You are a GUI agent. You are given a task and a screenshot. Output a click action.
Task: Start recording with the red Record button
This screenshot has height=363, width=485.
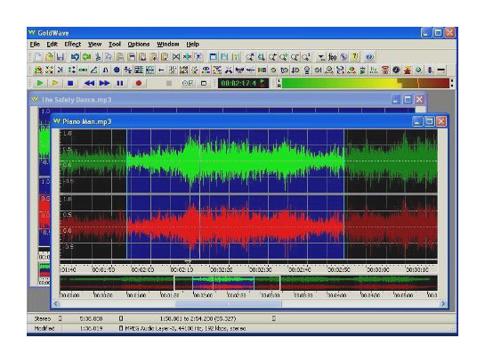pos(139,83)
